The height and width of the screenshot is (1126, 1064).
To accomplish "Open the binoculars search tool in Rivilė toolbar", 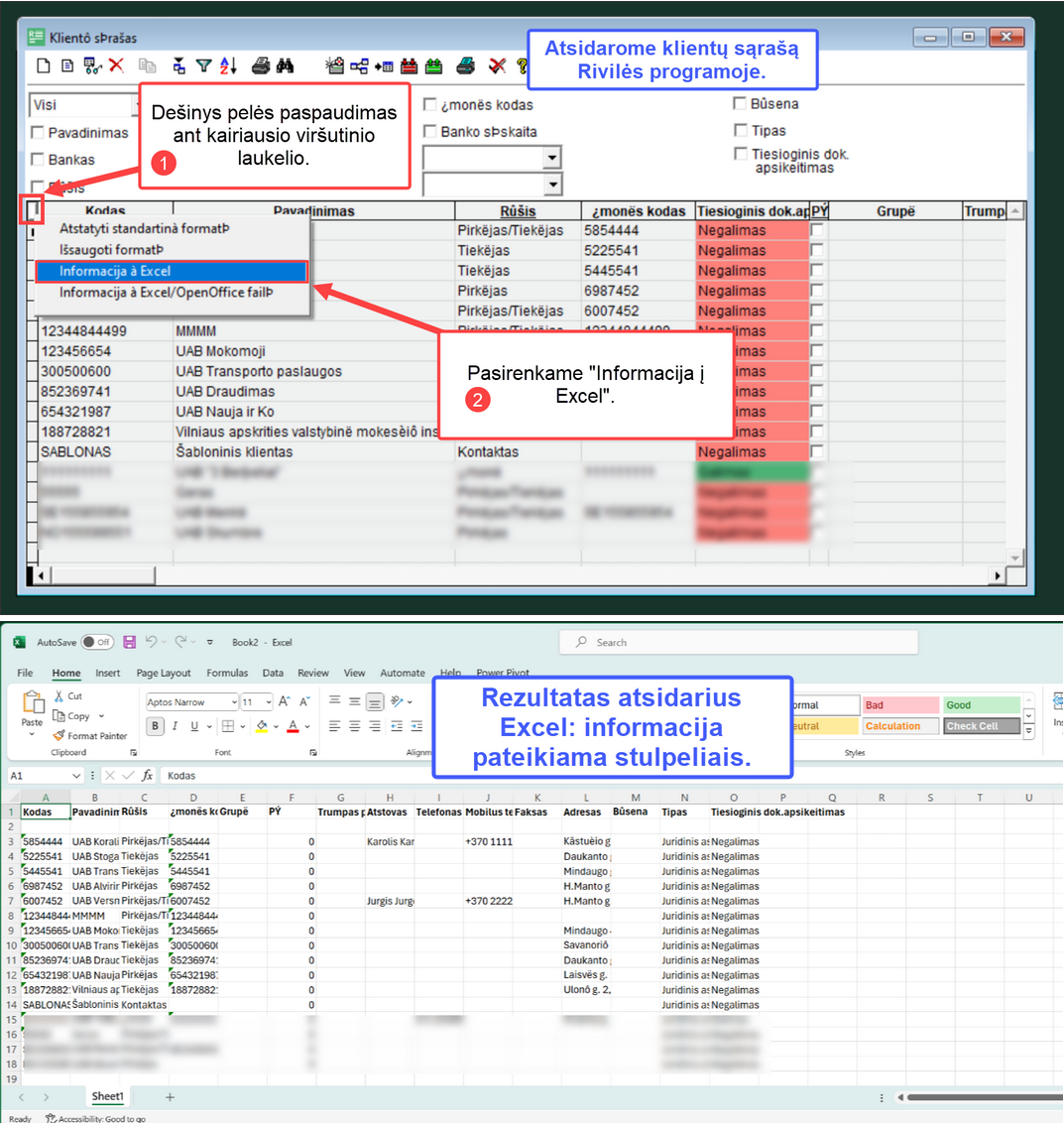I will (x=285, y=66).
